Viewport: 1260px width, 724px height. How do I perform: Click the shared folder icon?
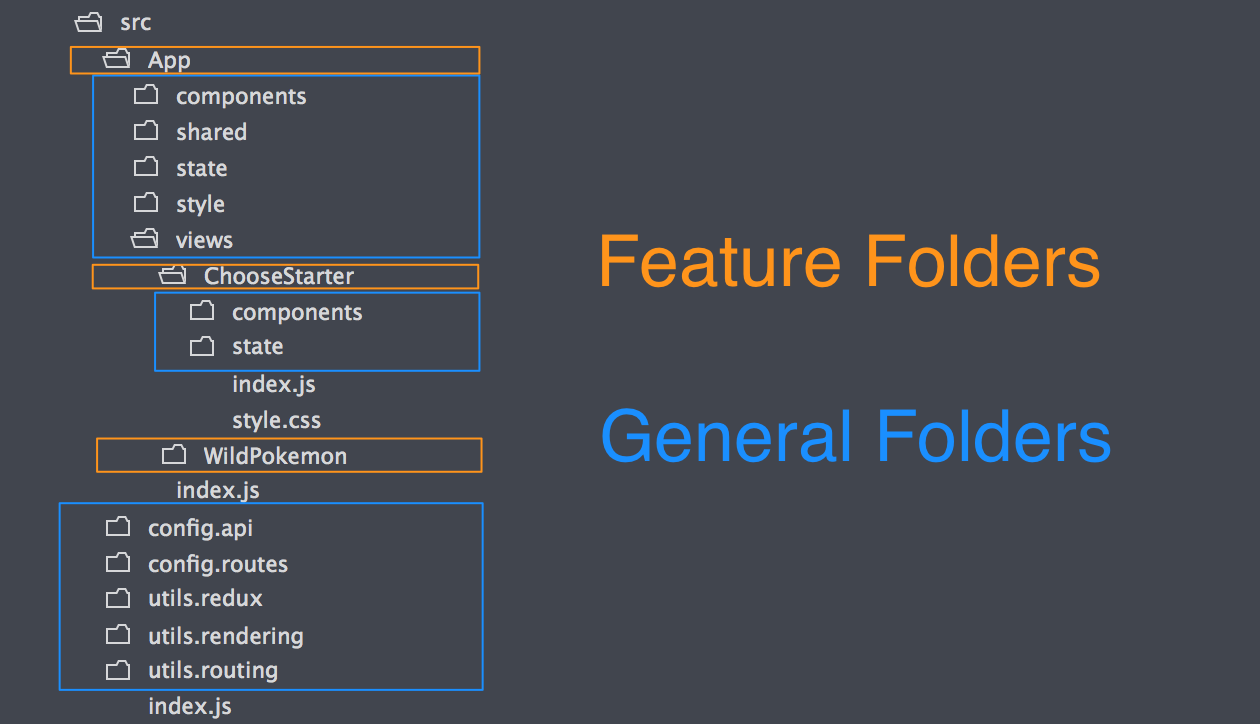tap(146, 131)
